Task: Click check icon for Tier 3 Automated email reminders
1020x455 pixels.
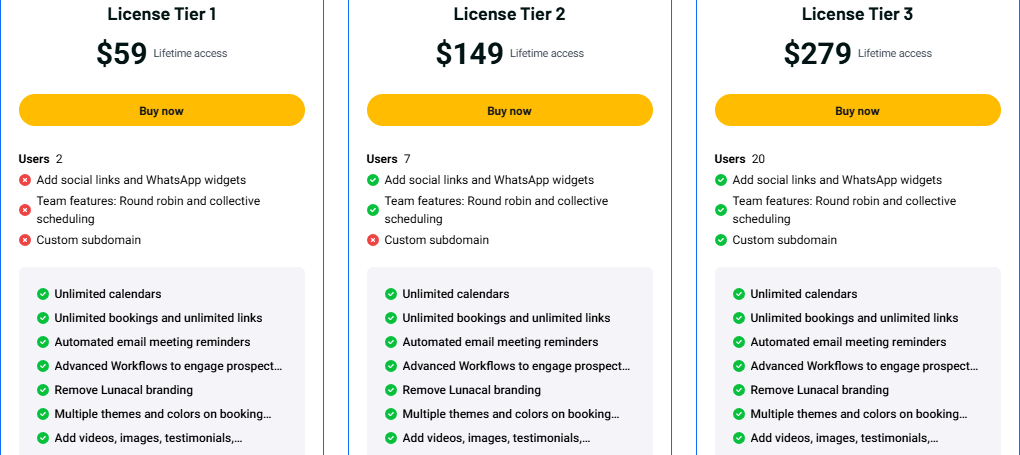Action: click(x=739, y=342)
